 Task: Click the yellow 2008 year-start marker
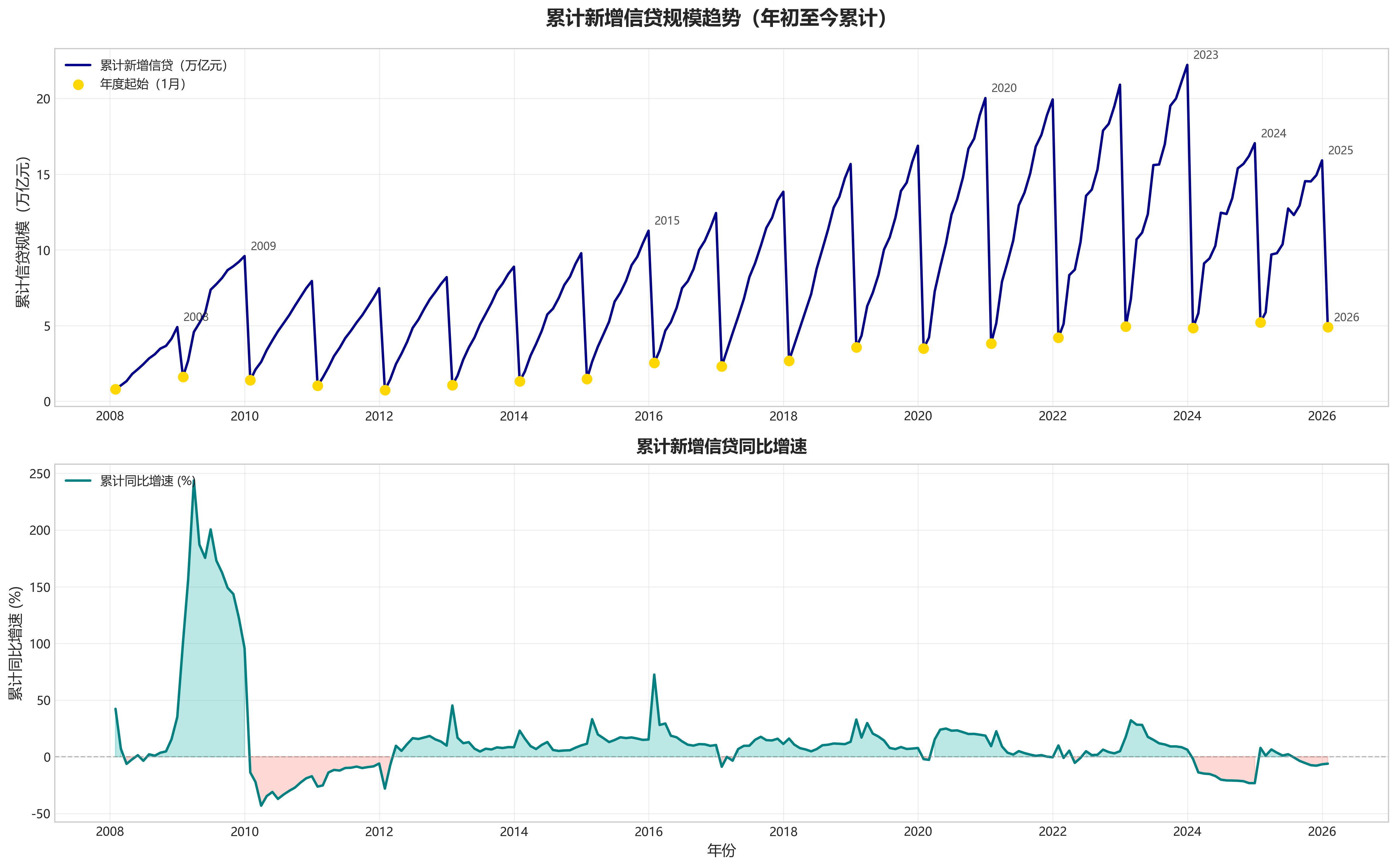click(x=115, y=389)
